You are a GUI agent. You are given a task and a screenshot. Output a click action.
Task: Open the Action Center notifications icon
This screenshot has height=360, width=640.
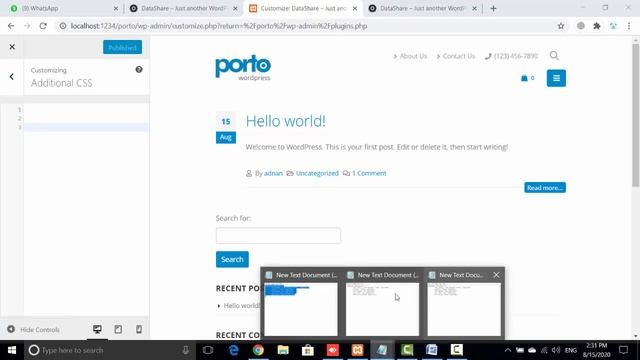[x=623, y=350]
